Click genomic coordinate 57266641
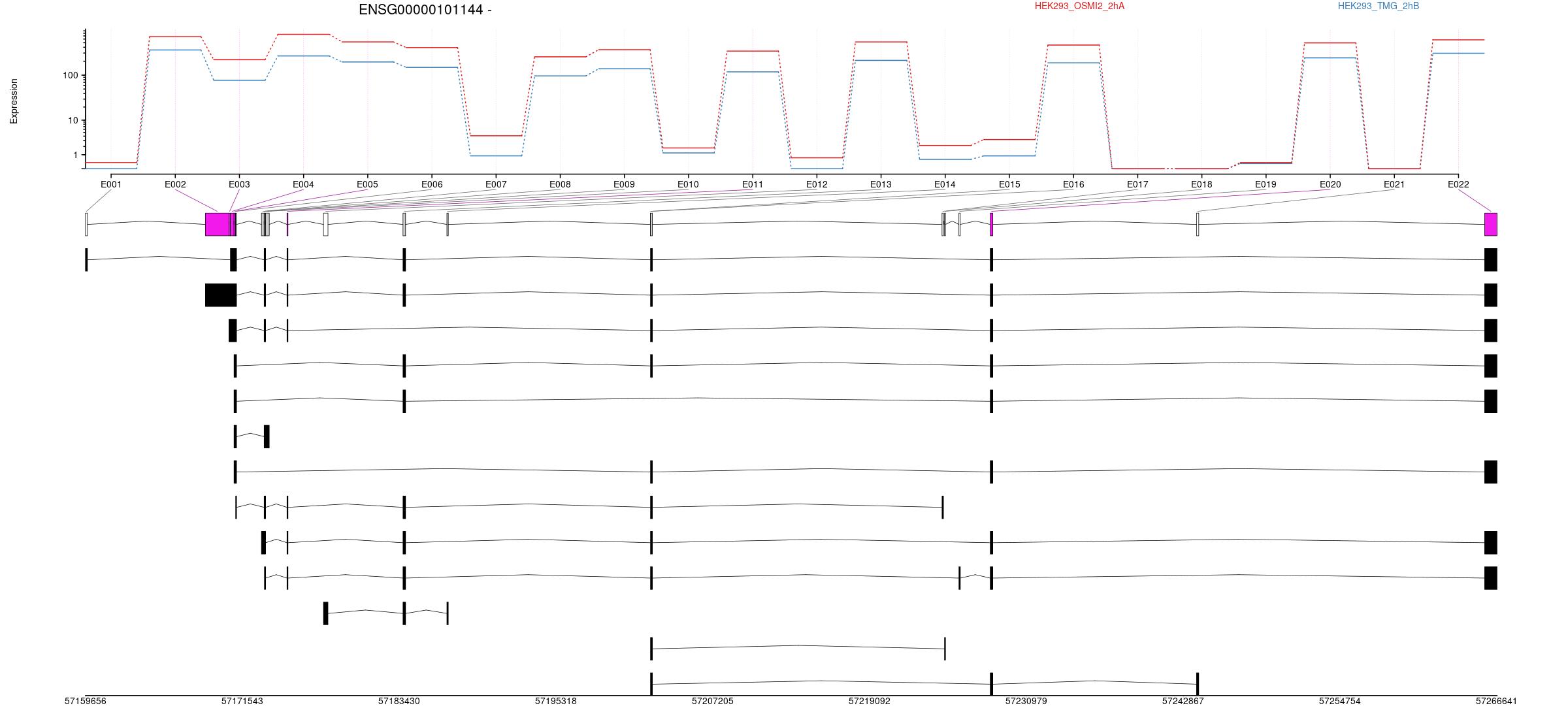This screenshot has width=1568, height=712. tap(1497, 702)
